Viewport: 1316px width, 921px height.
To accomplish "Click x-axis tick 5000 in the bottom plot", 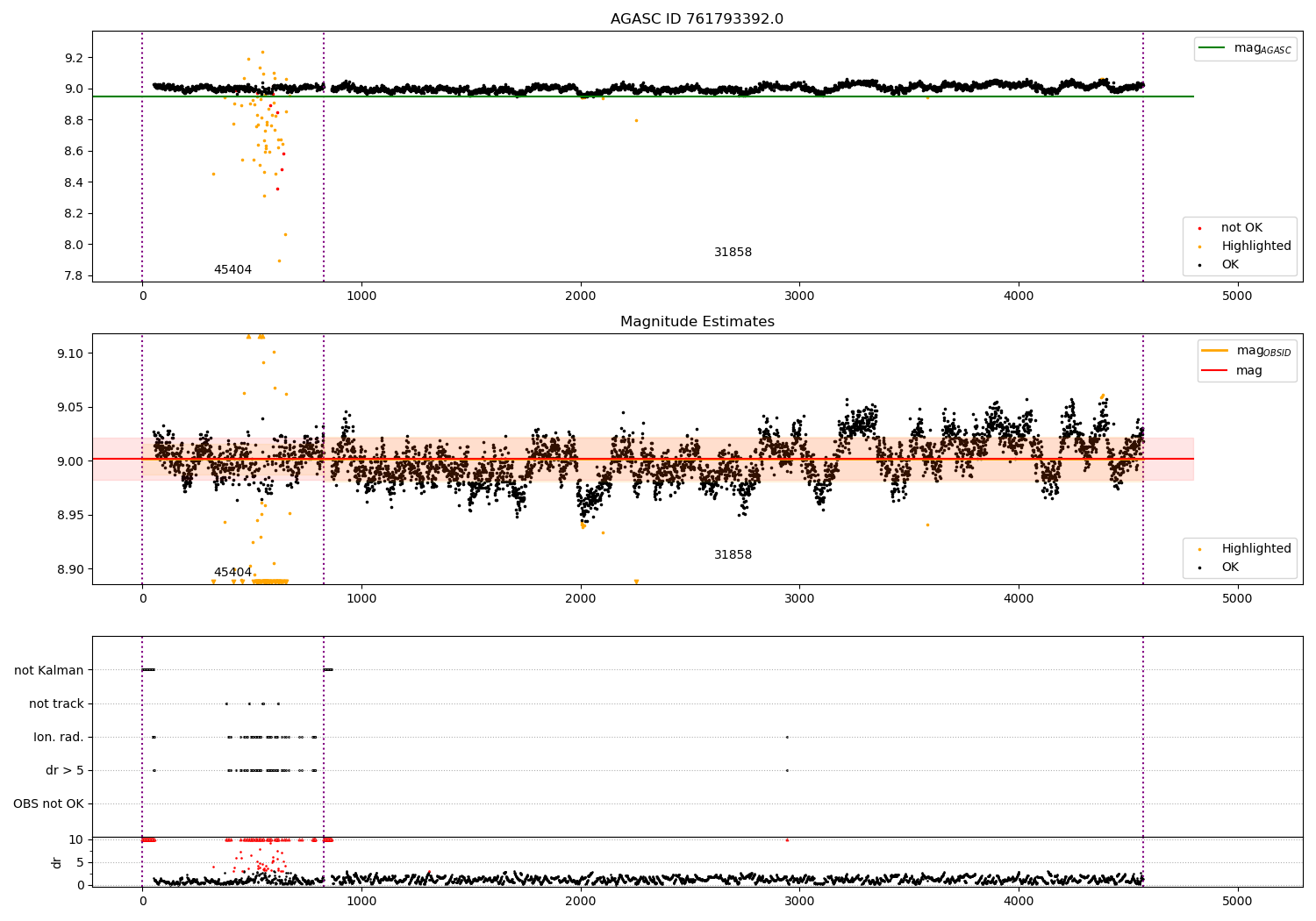I will [x=1238, y=901].
